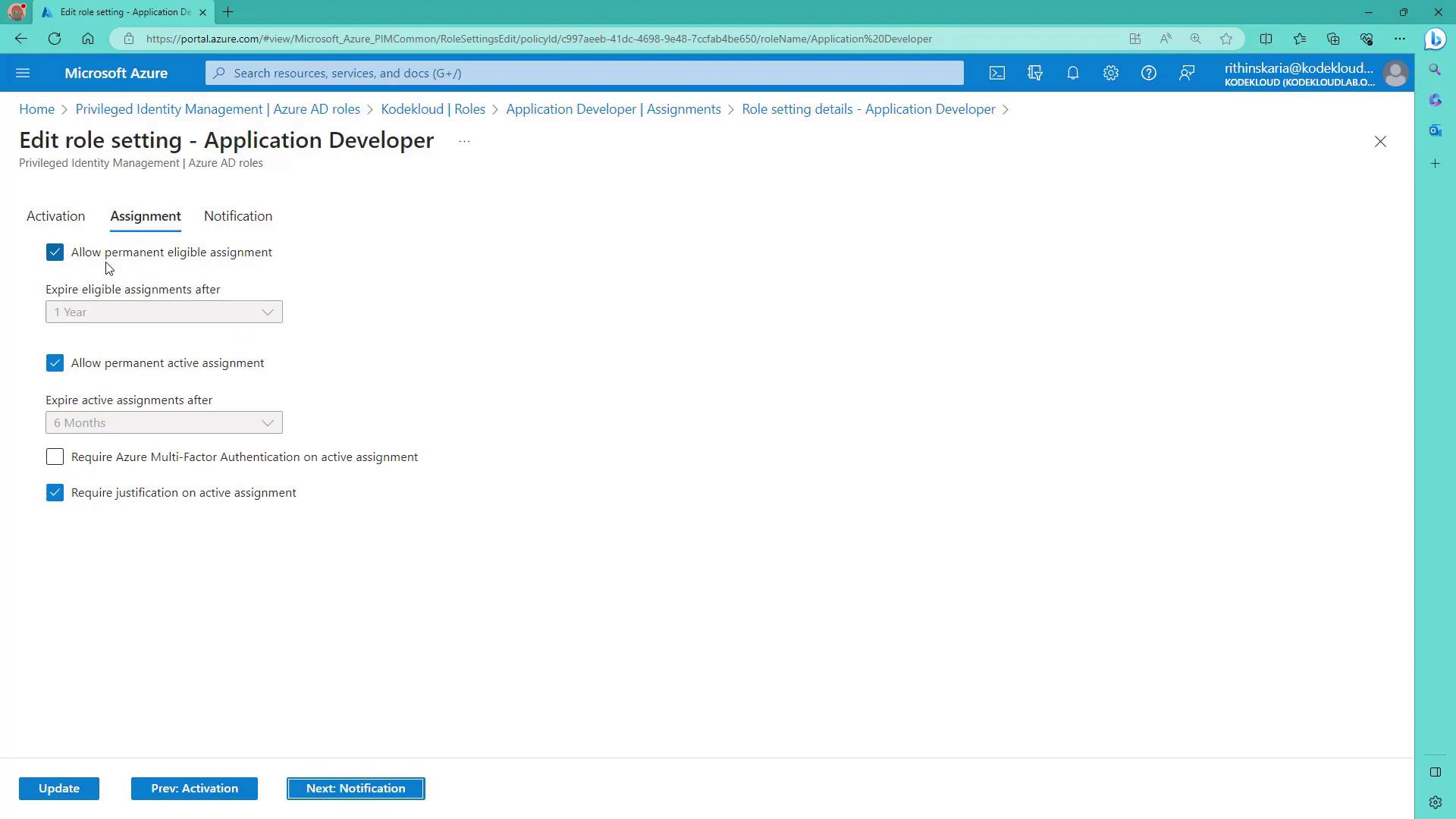Open the Notifications bell
Viewport: 1456px width, 819px height.
point(1073,73)
